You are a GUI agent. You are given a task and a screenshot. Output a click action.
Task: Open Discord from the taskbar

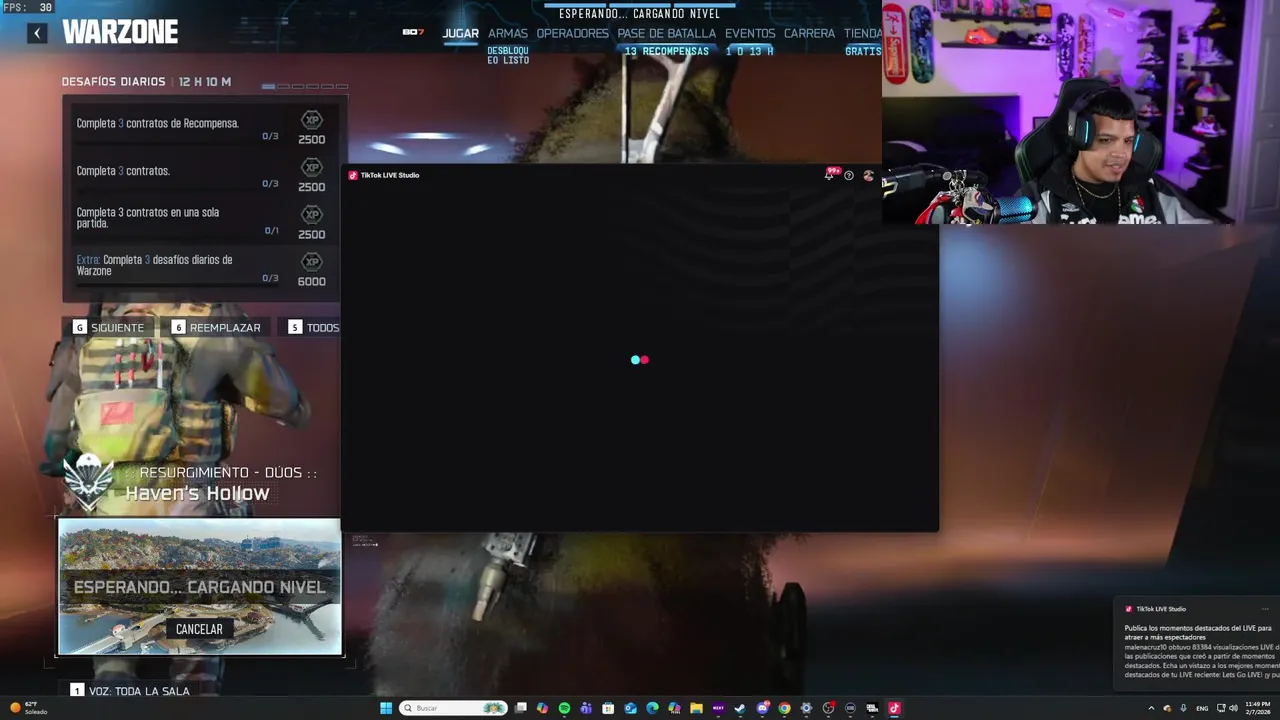tap(762, 708)
